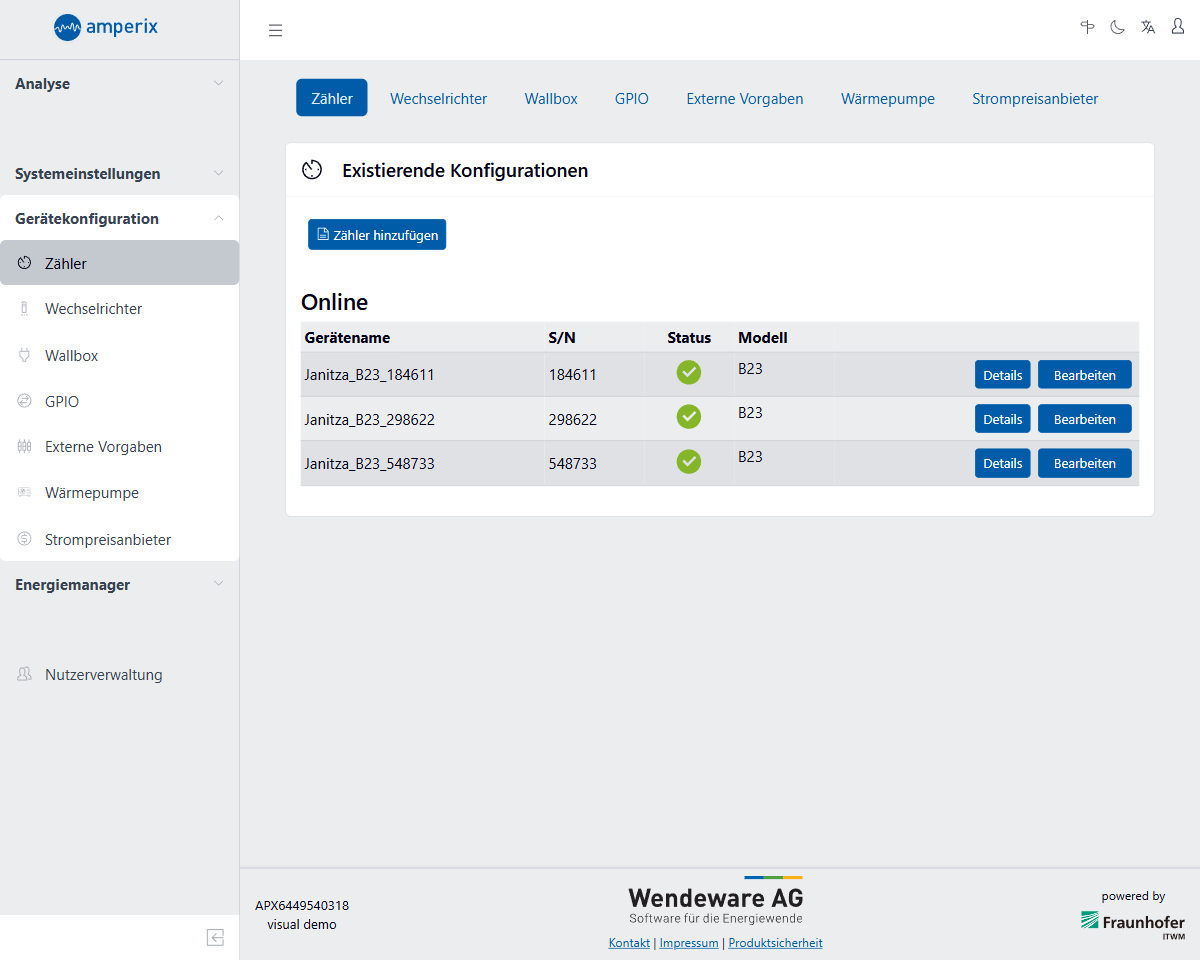This screenshot has height=960, width=1200.
Task: Open Nutzerverwaltung in the sidebar
Action: (103, 675)
